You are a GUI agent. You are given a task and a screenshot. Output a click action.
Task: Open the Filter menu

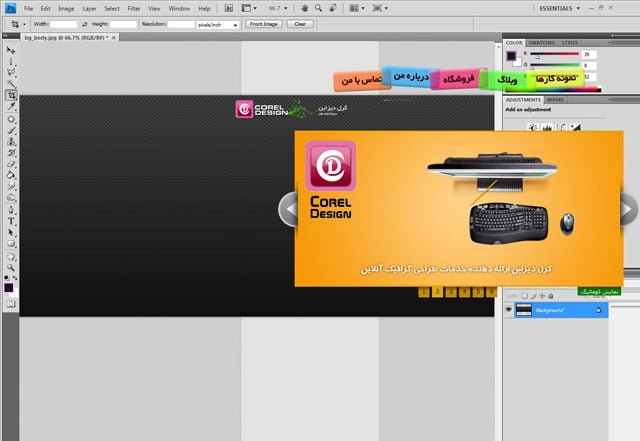(x=133, y=8)
